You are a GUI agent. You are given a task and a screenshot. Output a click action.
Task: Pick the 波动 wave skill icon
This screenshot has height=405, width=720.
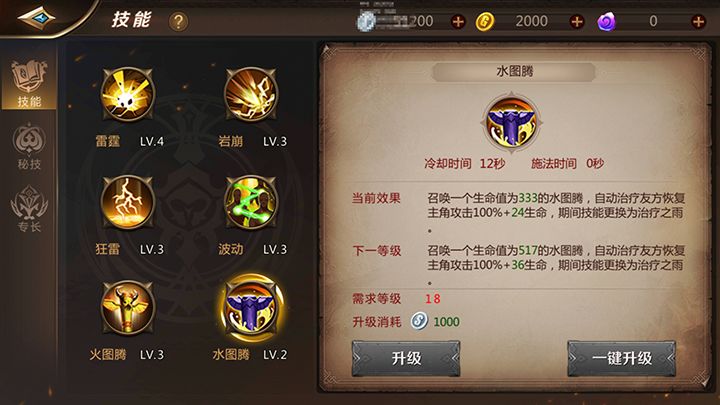click(x=251, y=202)
